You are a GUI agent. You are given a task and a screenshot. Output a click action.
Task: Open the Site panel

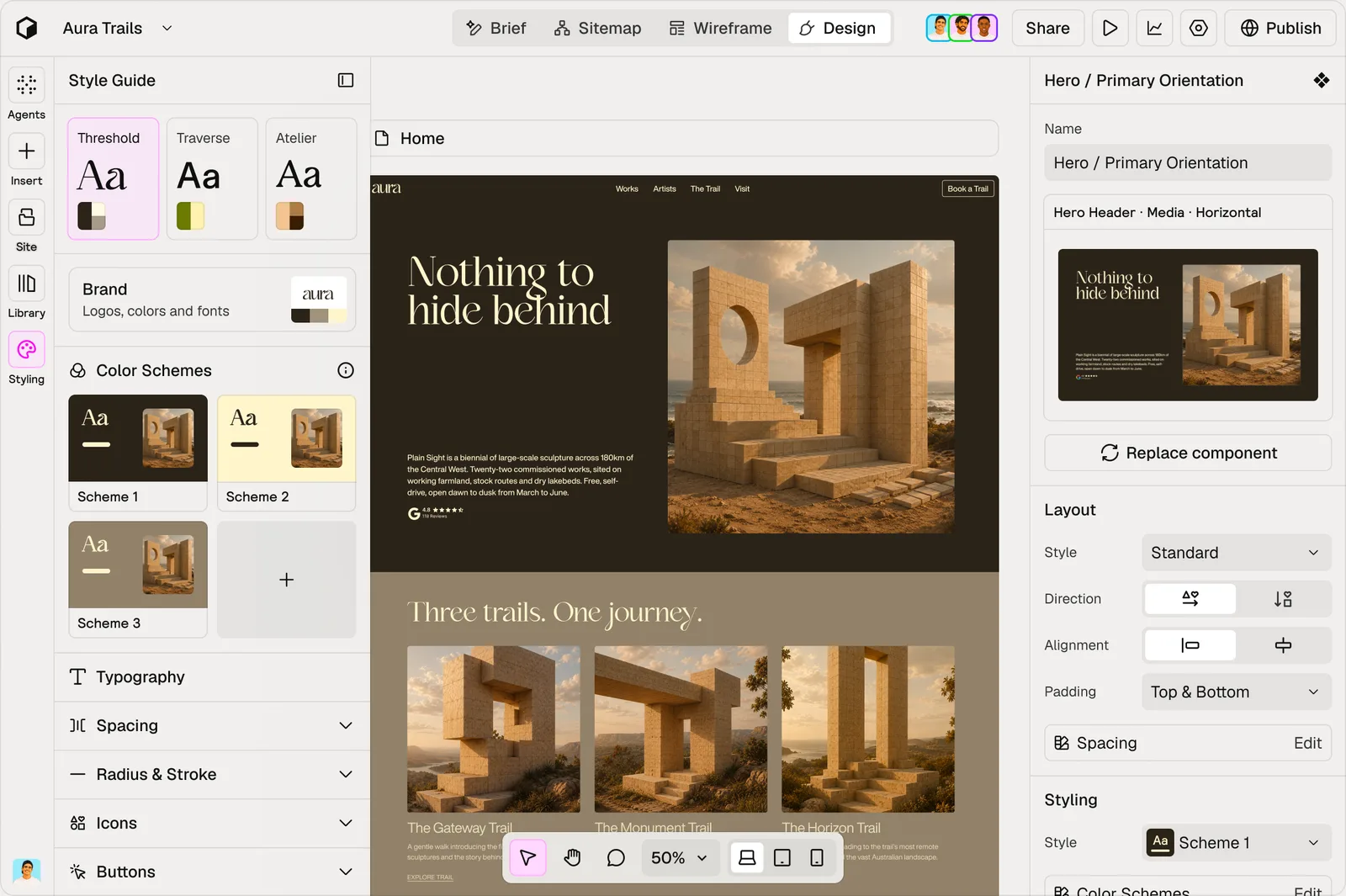(x=27, y=227)
